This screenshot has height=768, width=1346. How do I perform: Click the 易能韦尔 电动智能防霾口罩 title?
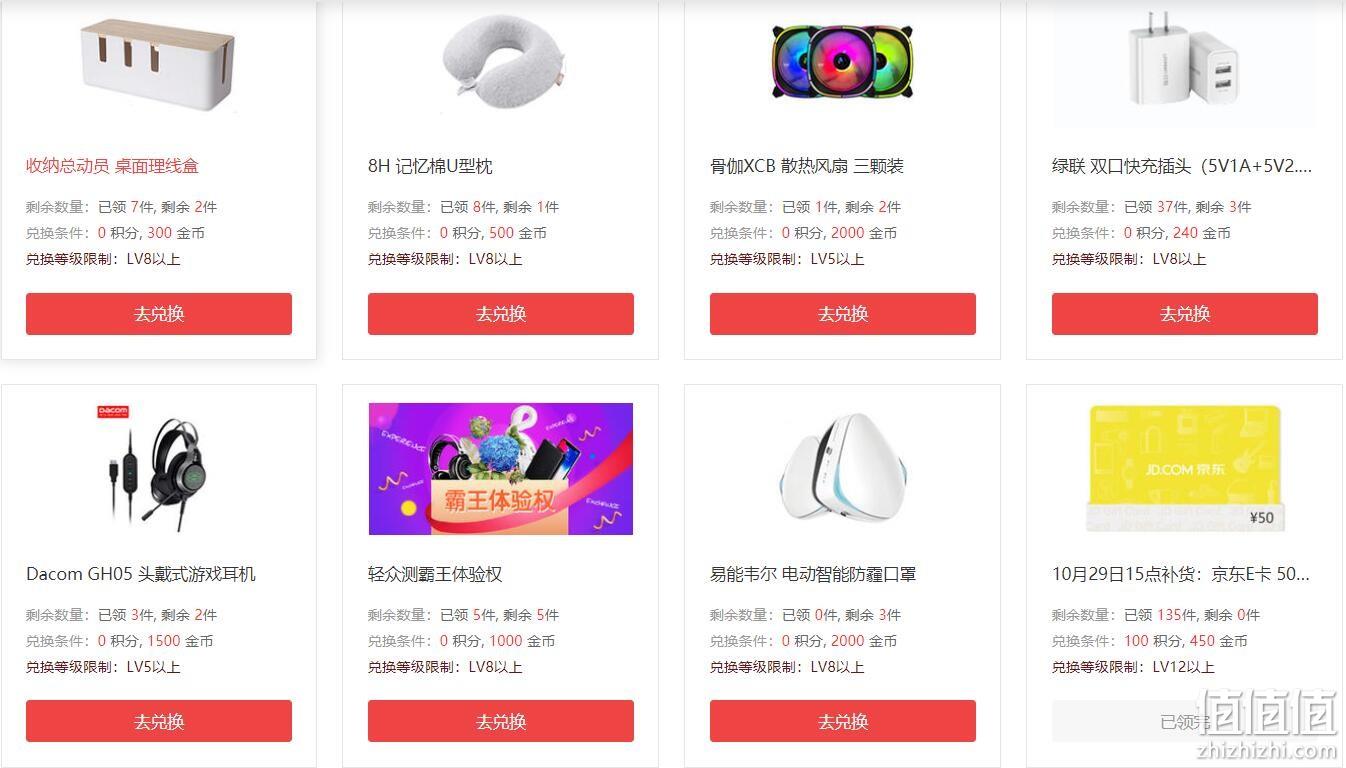click(813, 574)
